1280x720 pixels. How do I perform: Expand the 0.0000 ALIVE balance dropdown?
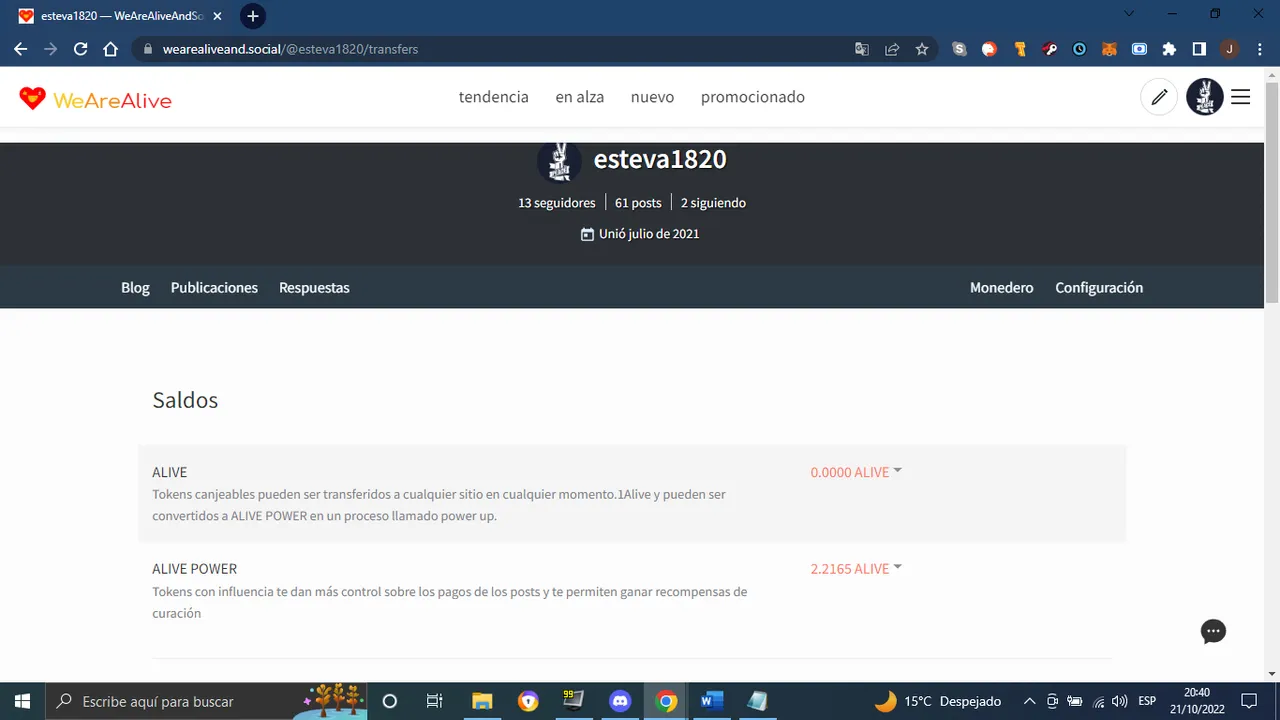point(856,472)
